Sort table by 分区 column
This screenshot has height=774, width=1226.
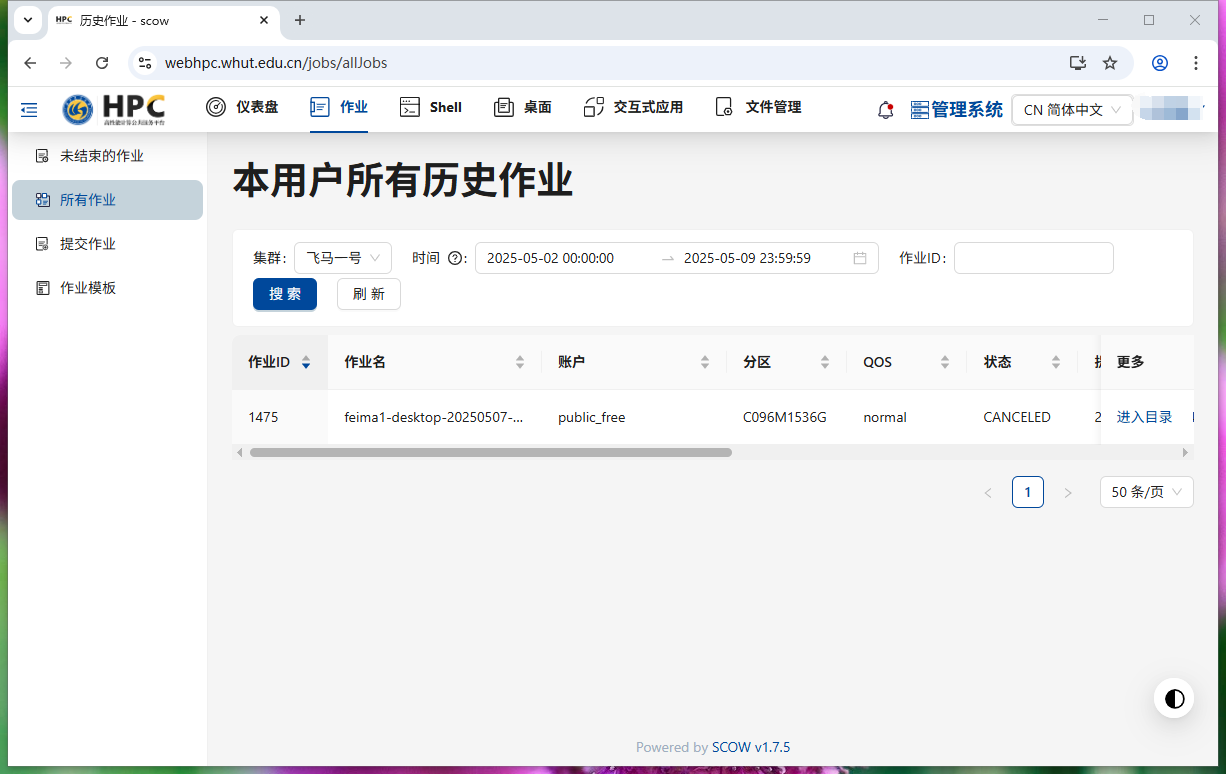(787, 362)
